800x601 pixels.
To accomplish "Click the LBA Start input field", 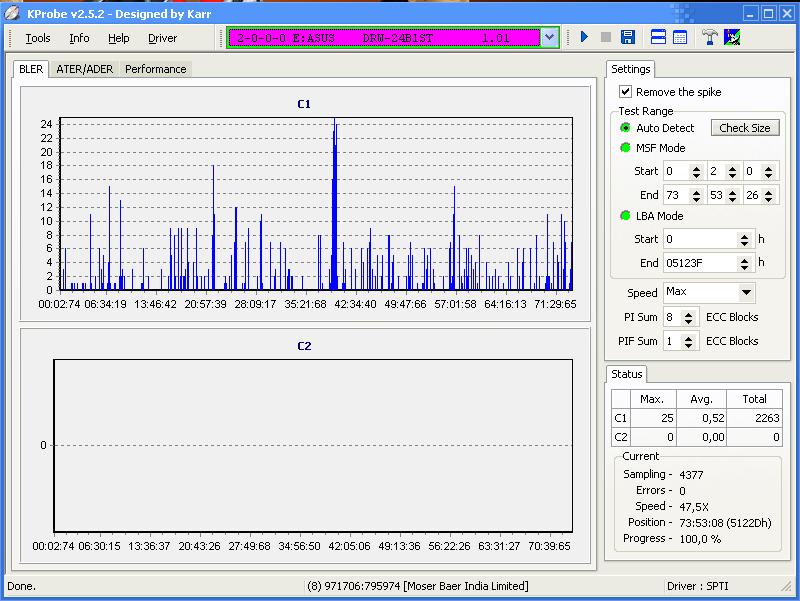I will tap(700, 239).
